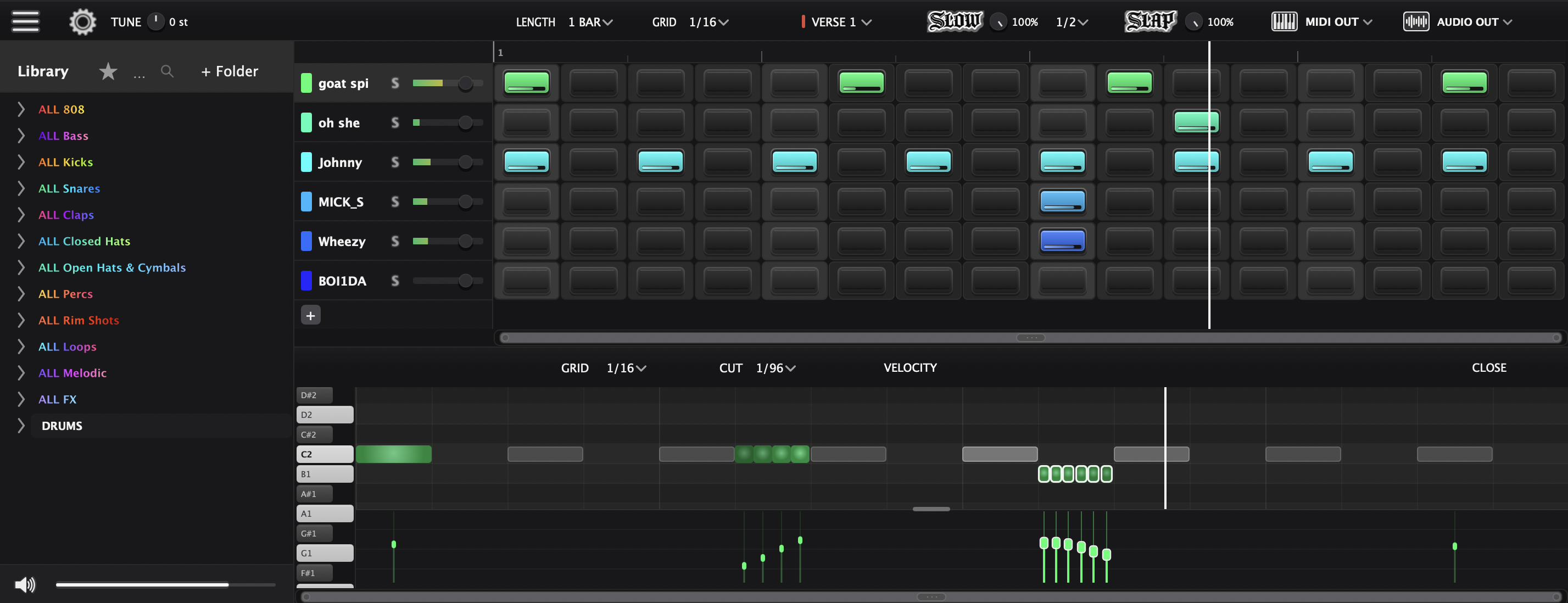
Task: Click the SLOW amount knob
Action: pos(998,22)
